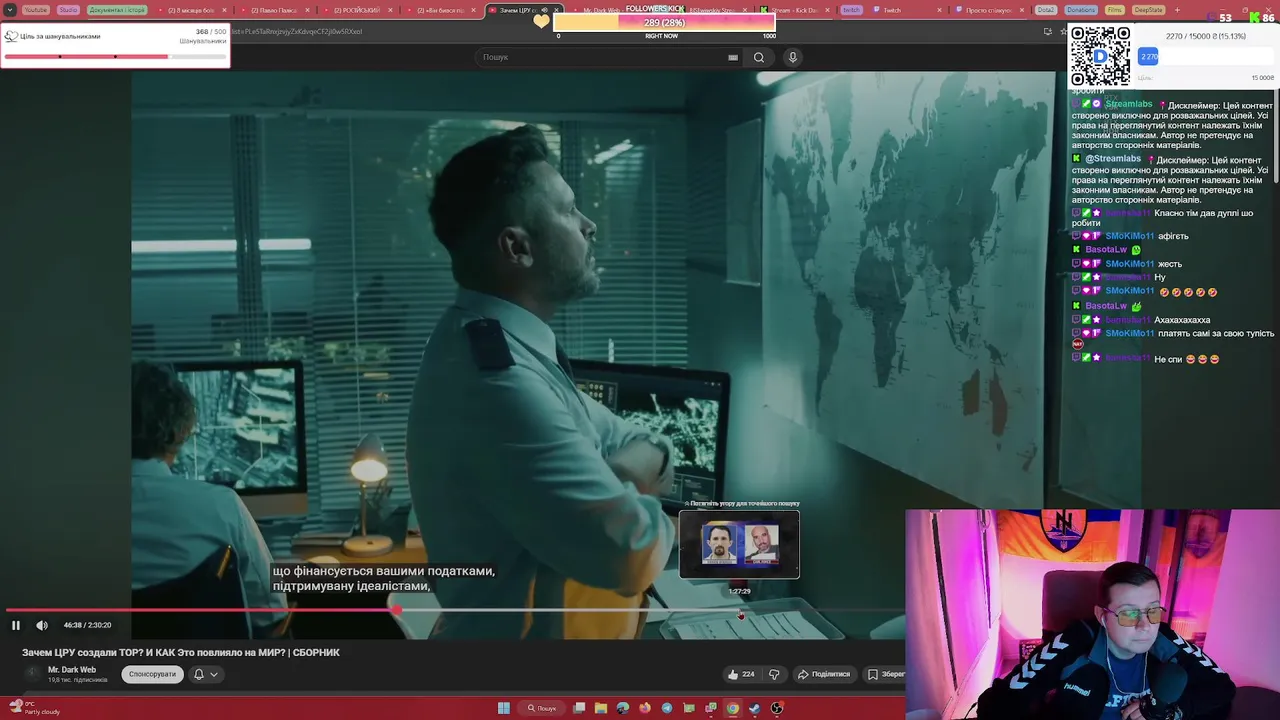Click the Спонсорувати button

pyautogui.click(x=152, y=674)
